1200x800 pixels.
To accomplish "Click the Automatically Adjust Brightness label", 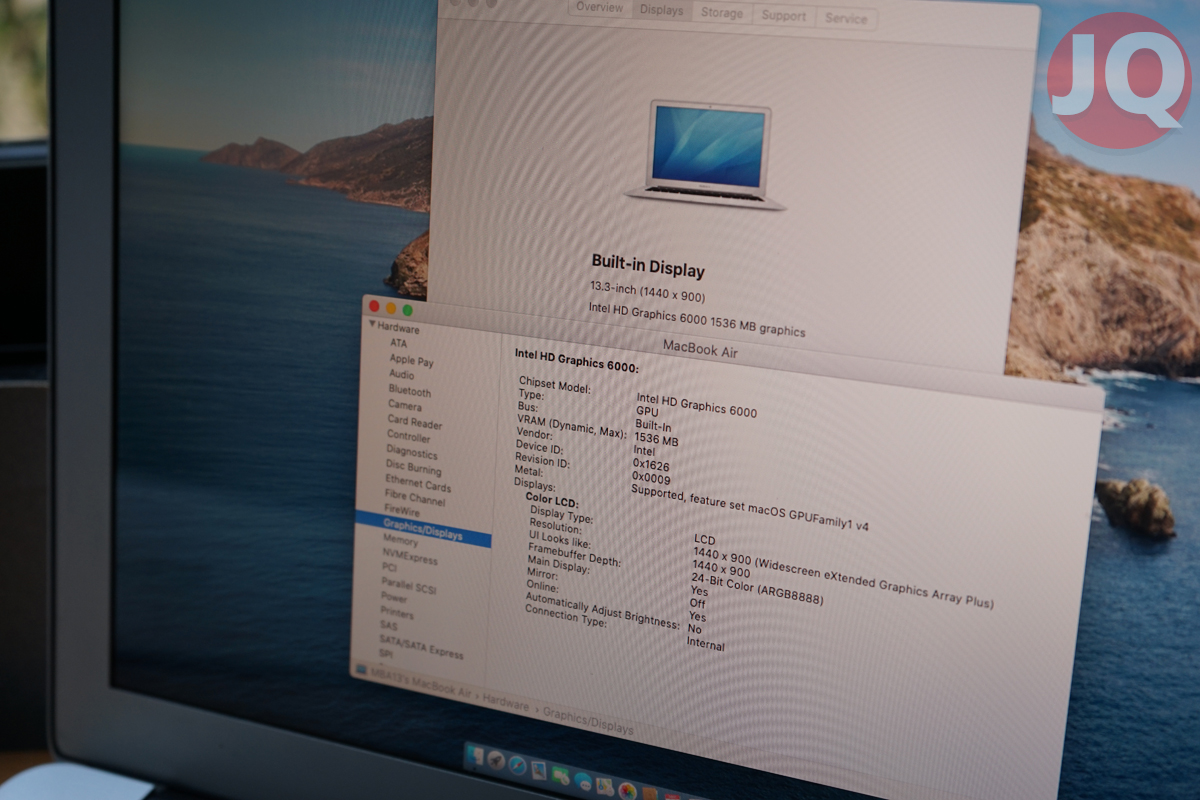I will pos(603,609).
